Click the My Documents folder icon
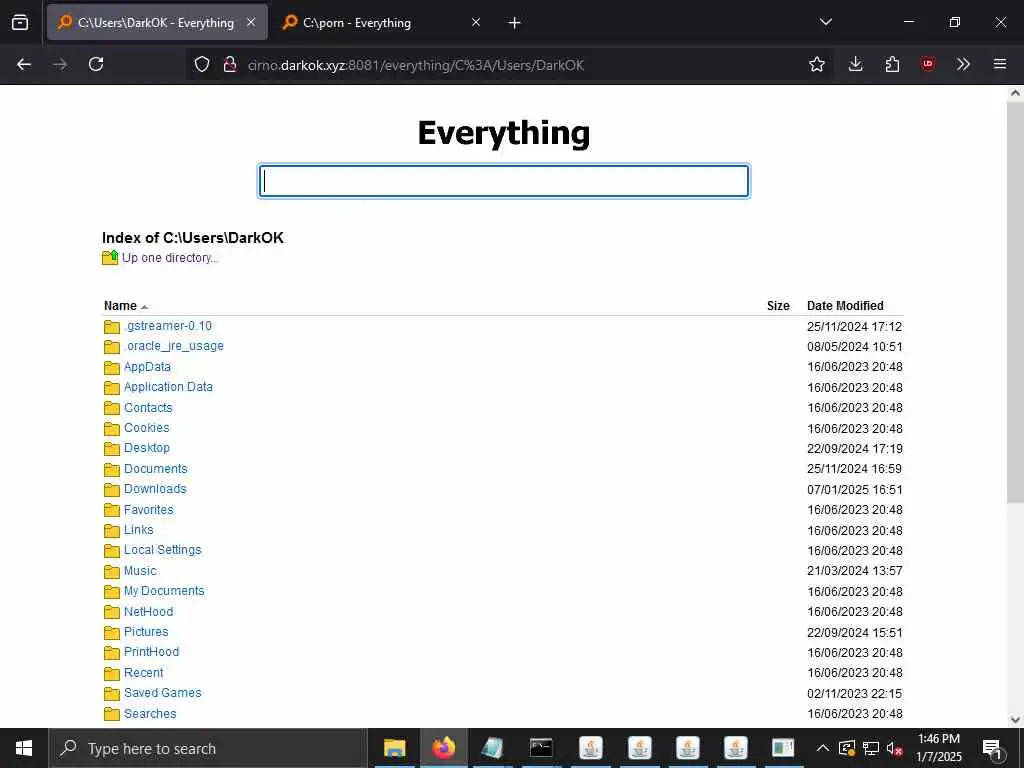This screenshot has width=1024, height=768. click(x=112, y=592)
